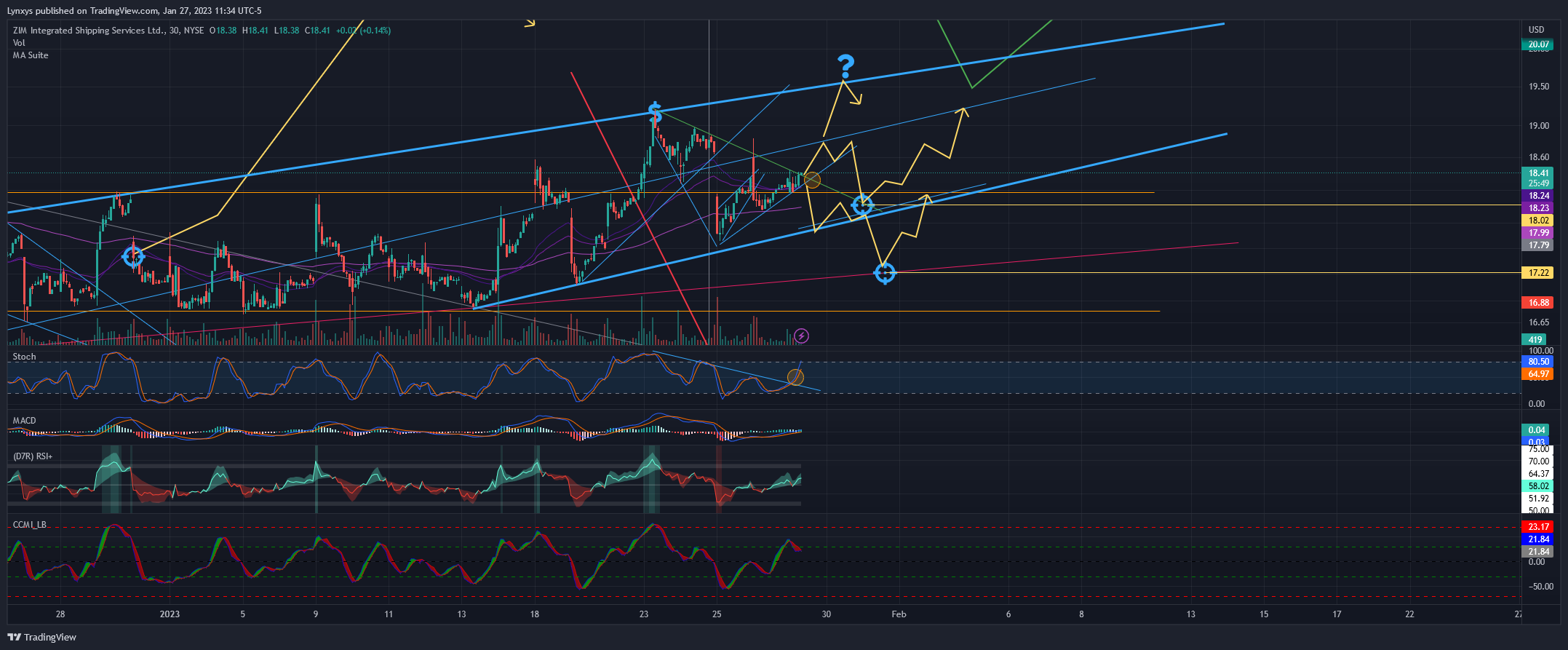Select the Stoch indicator label
Image resolution: width=1568 pixels, height=650 pixels.
pyautogui.click(x=24, y=357)
